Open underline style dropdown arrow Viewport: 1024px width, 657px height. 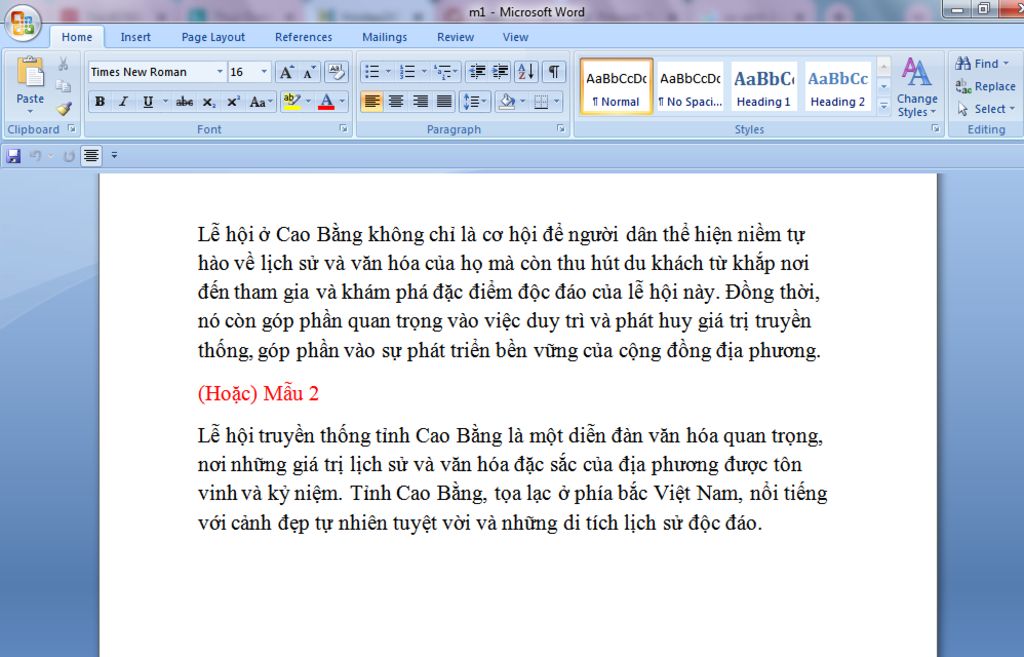tap(165, 101)
